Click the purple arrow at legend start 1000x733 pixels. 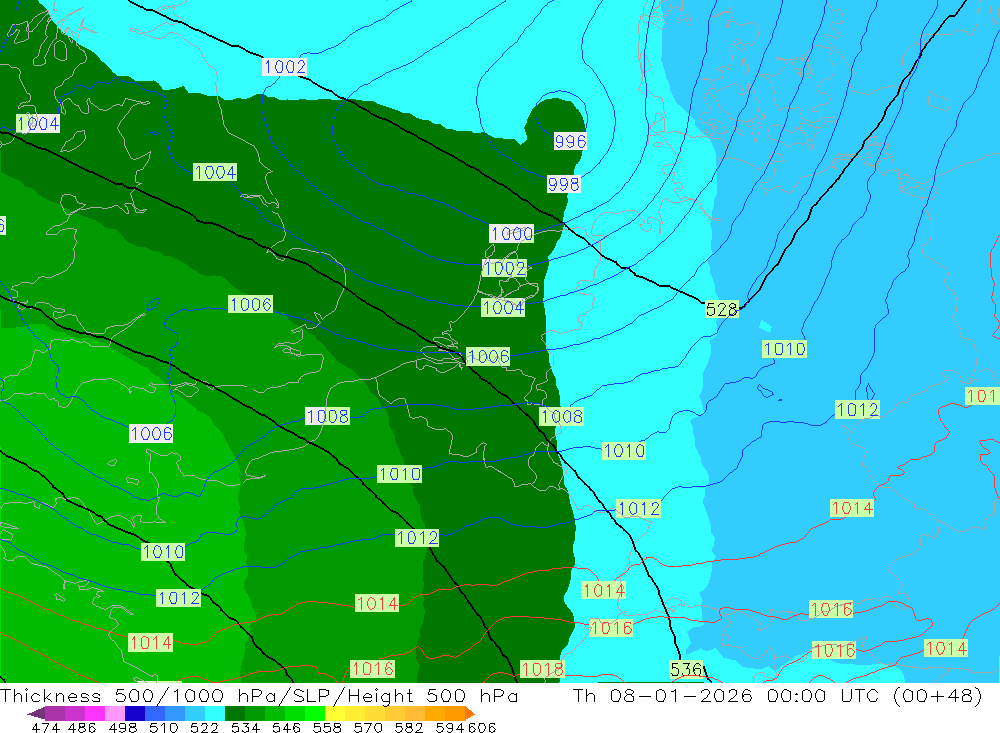(36, 713)
